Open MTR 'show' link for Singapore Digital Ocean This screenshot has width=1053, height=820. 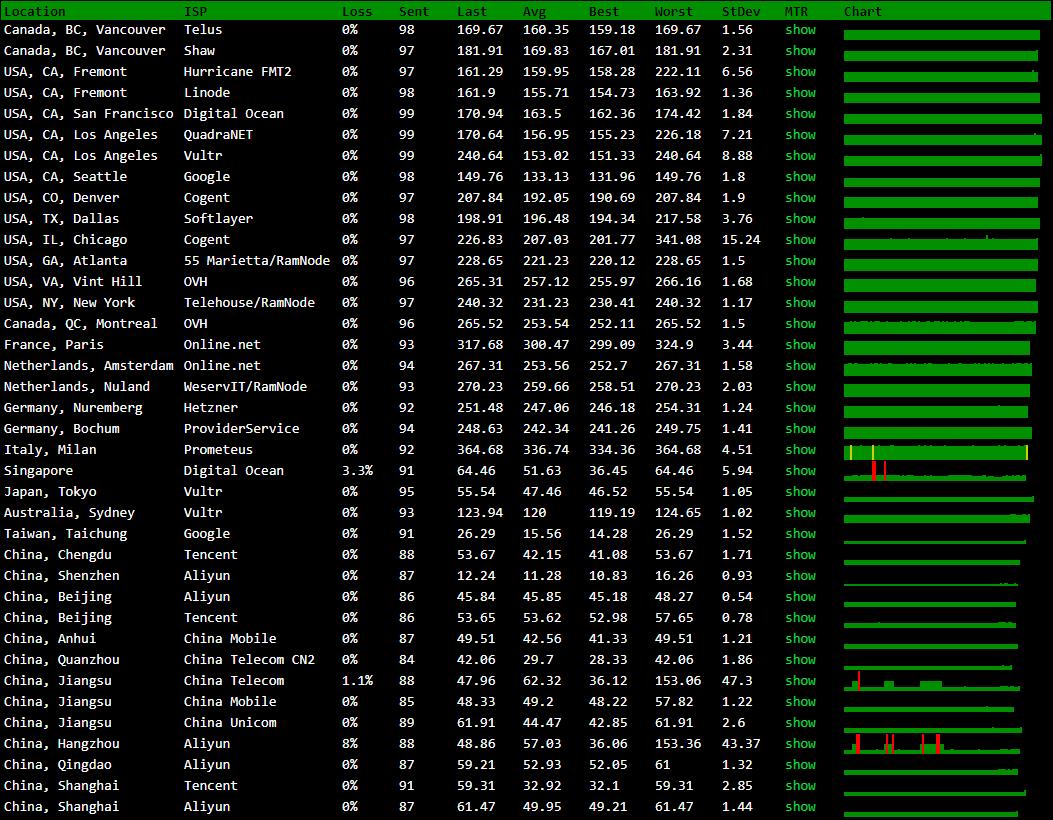click(800, 471)
